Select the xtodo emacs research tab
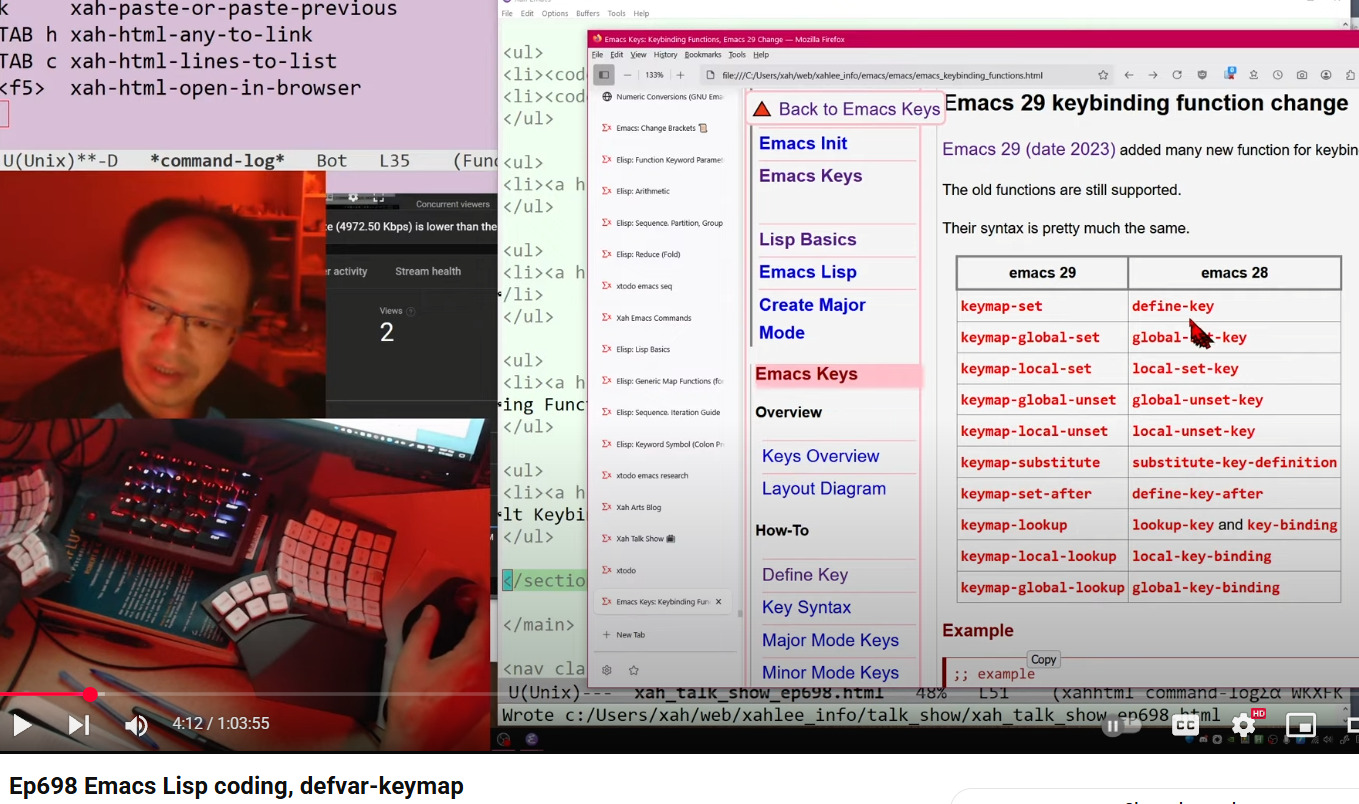 (x=663, y=475)
